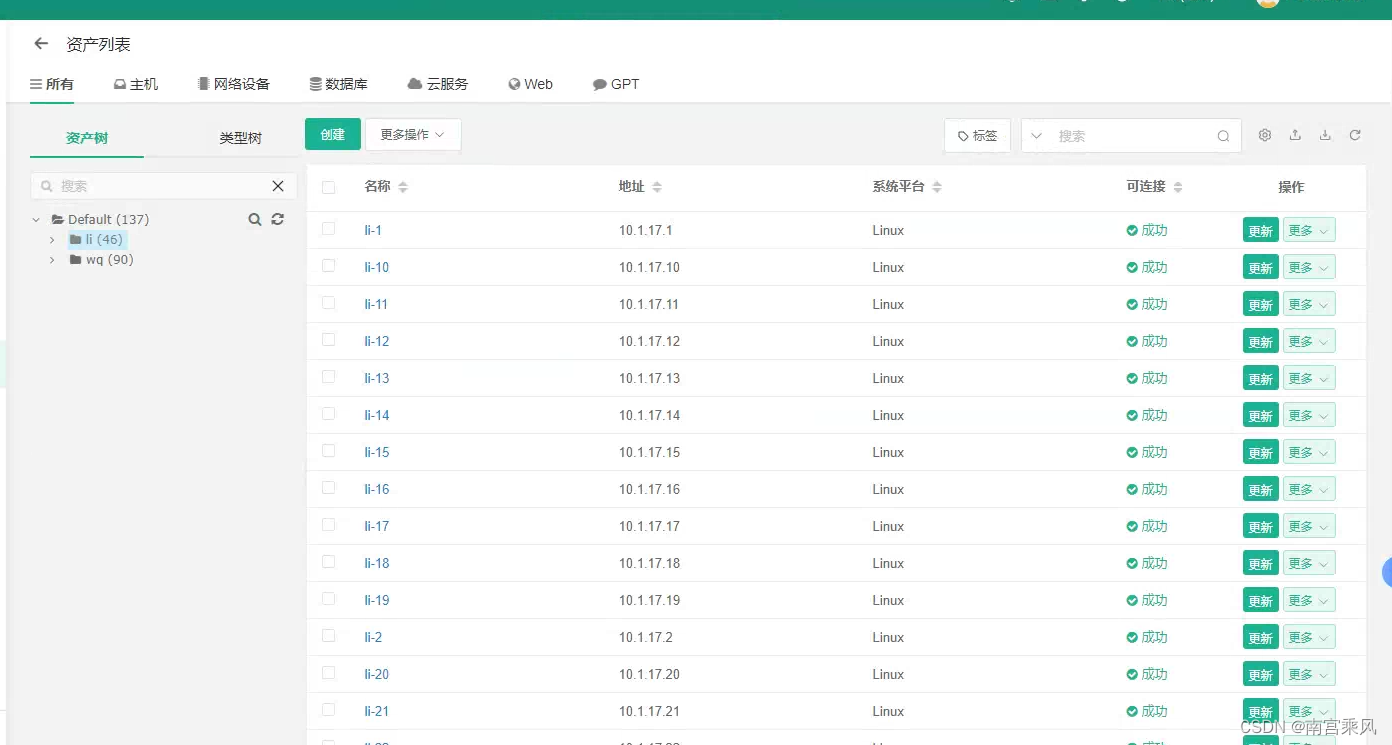Click the tree refresh icon beside Default
This screenshot has height=745, width=1392.
point(277,219)
